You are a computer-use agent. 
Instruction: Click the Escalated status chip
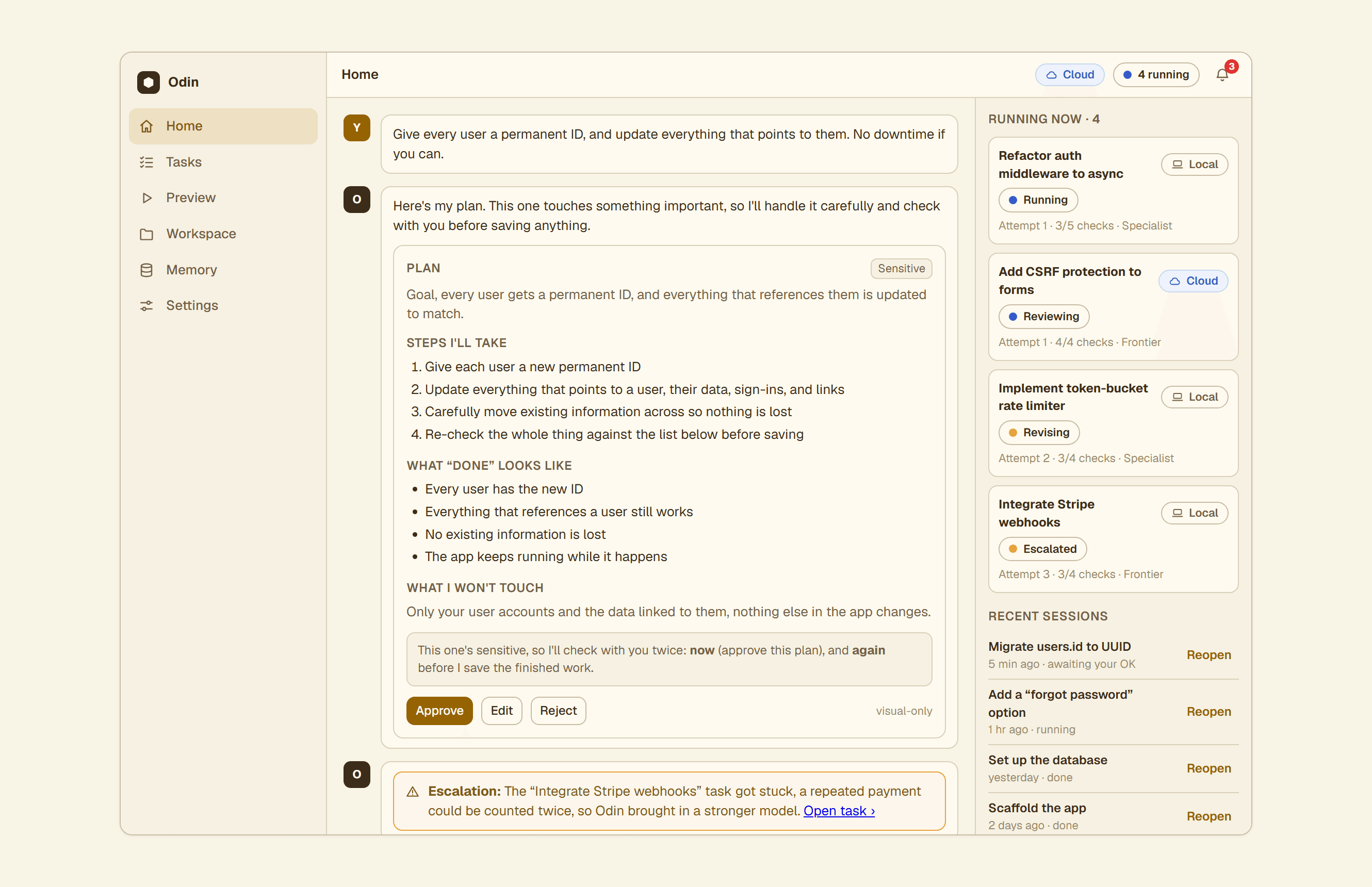tap(1042, 550)
